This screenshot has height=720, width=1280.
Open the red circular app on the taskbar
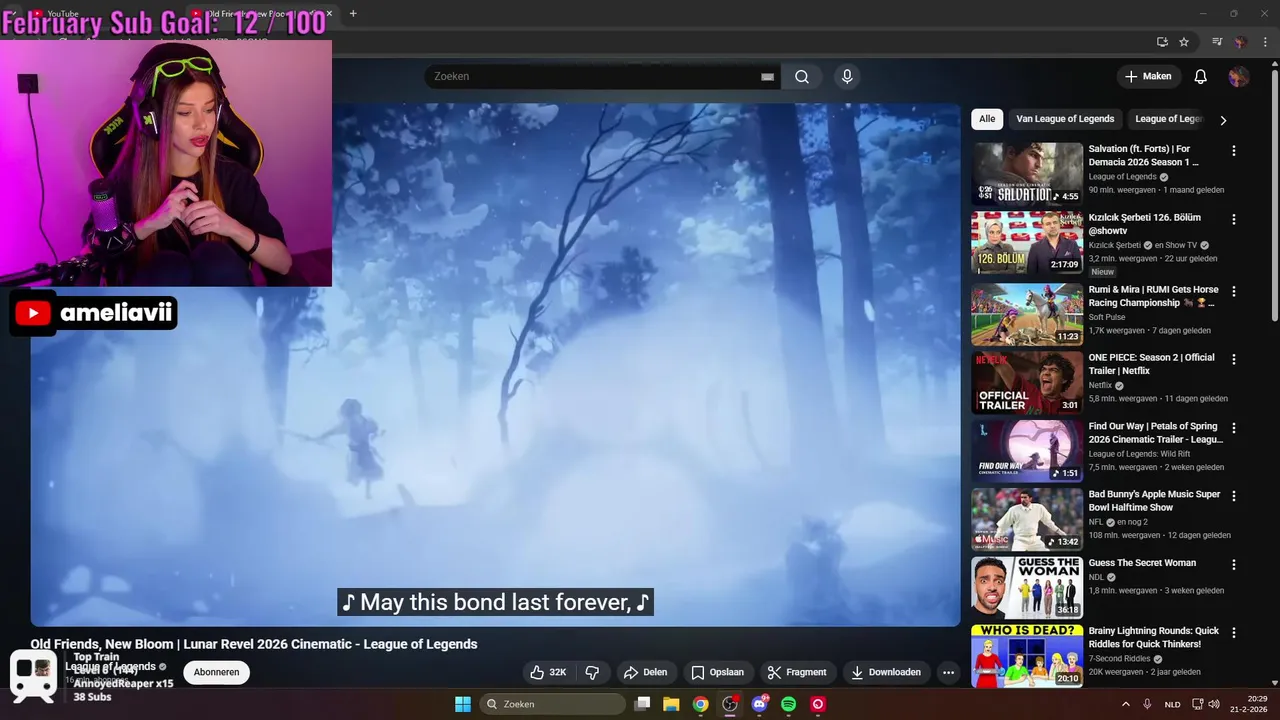pyautogui.click(x=818, y=704)
